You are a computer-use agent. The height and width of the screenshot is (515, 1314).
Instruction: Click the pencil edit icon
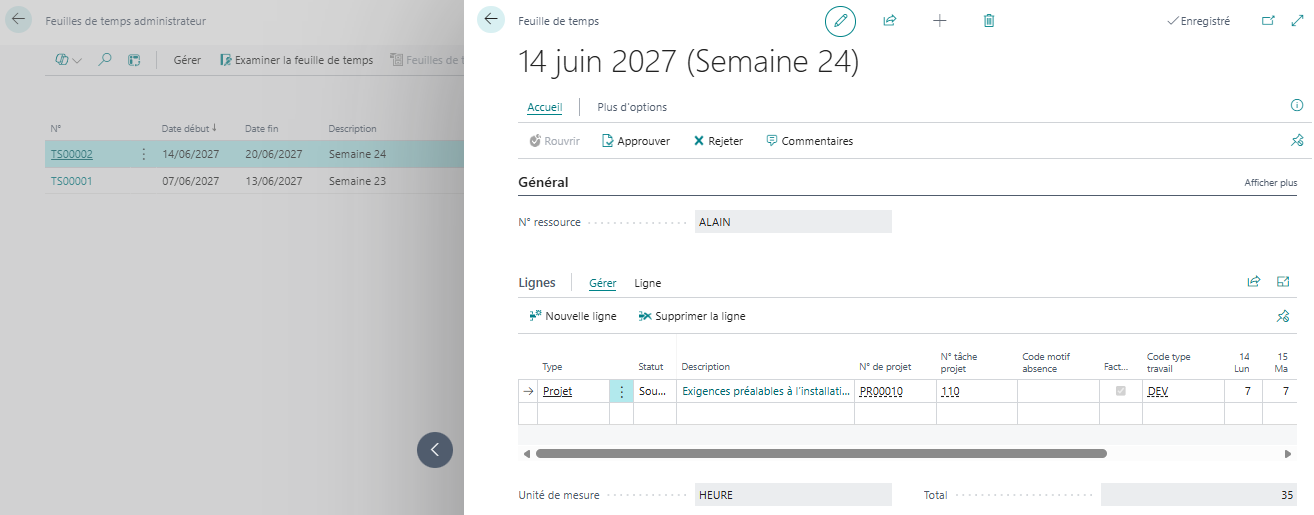840,20
